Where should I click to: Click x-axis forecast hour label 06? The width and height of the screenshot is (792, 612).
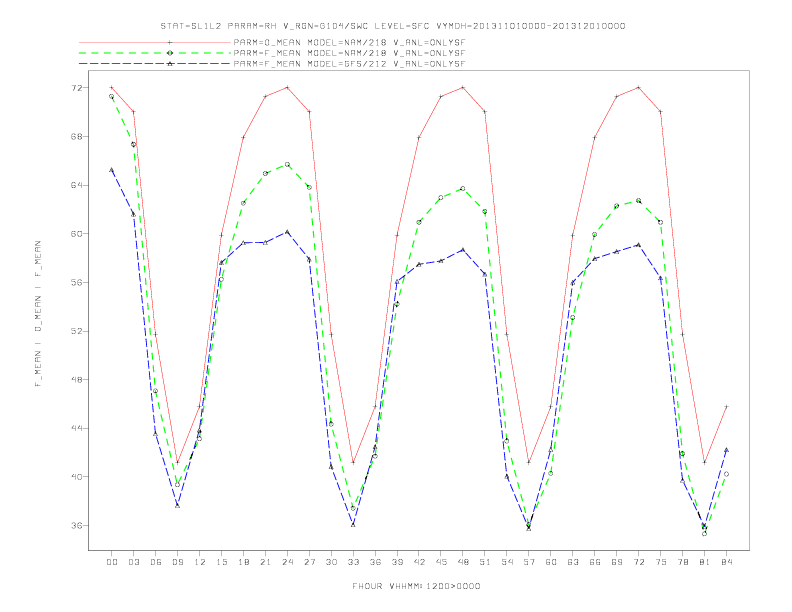[156, 562]
